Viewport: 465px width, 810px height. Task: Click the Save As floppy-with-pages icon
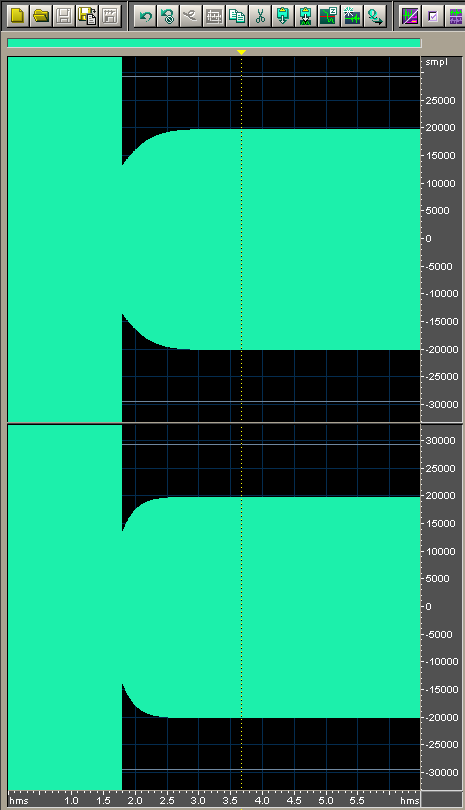(86, 16)
